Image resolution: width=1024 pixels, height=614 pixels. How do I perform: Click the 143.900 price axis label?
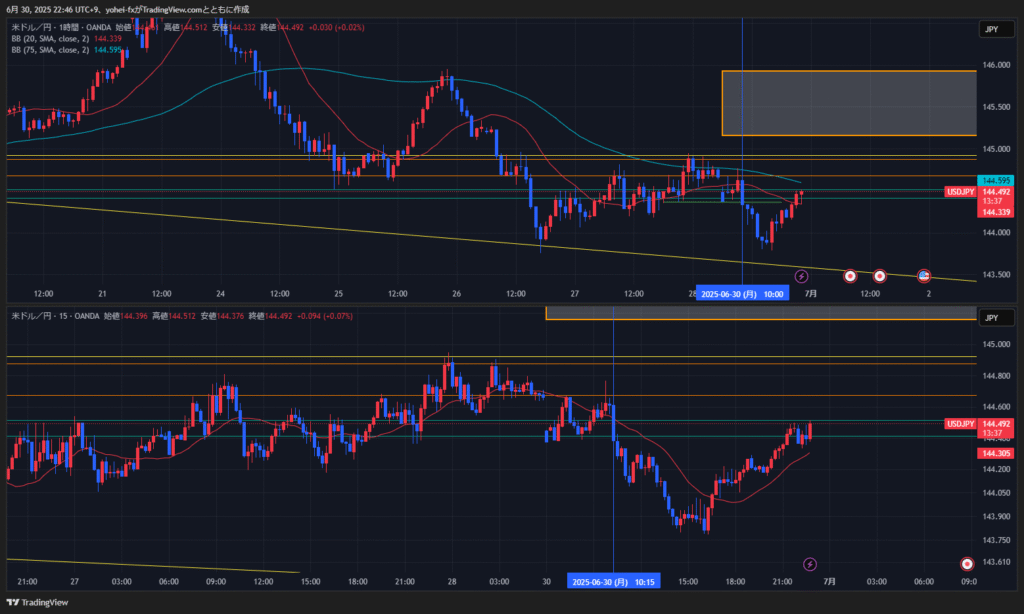(996, 517)
